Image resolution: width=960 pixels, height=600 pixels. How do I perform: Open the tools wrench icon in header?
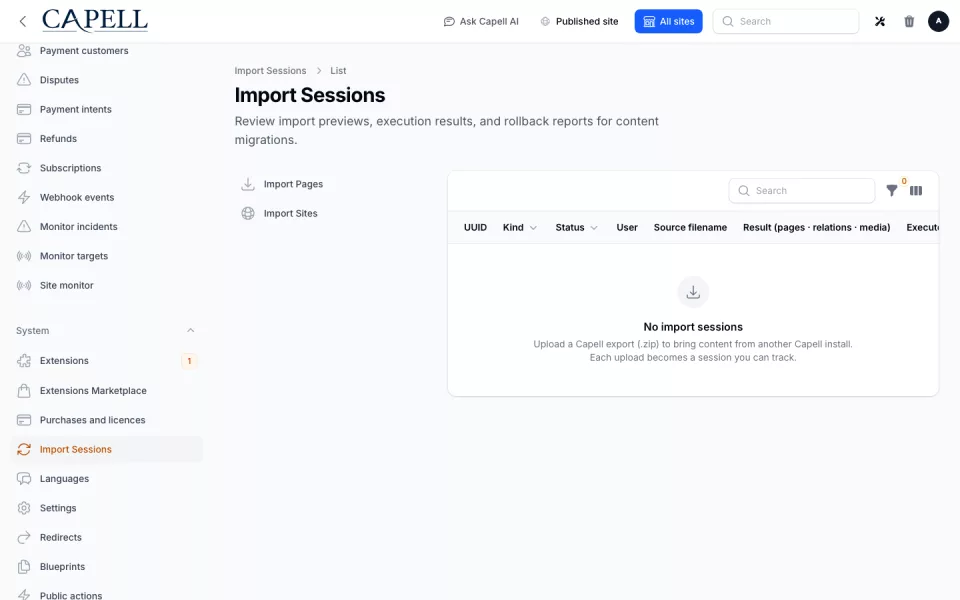(880, 21)
